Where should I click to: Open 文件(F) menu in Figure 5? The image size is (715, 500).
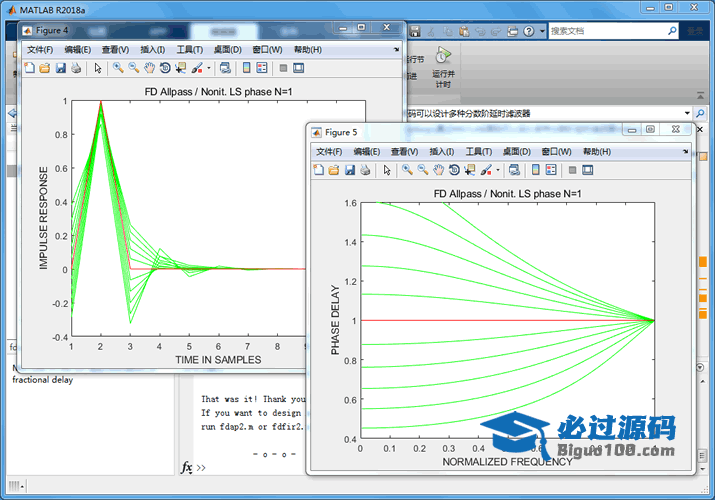(x=329, y=152)
